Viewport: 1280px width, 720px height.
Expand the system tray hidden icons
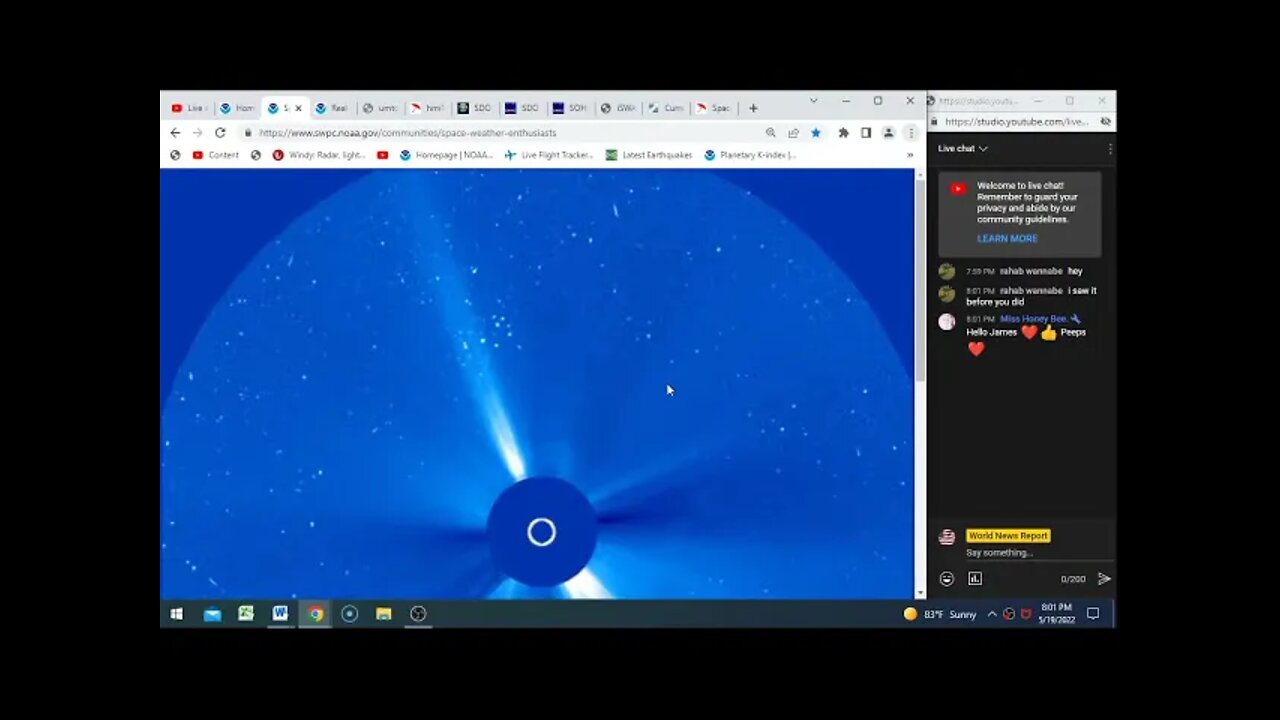point(992,614)
